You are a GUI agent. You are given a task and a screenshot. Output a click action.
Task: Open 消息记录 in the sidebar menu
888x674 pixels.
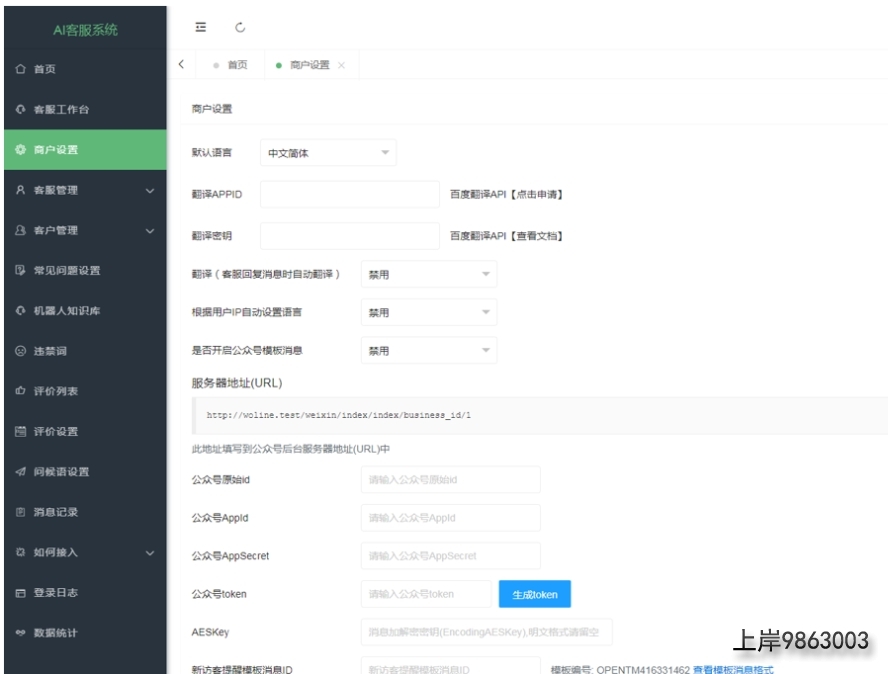[56, 512]
